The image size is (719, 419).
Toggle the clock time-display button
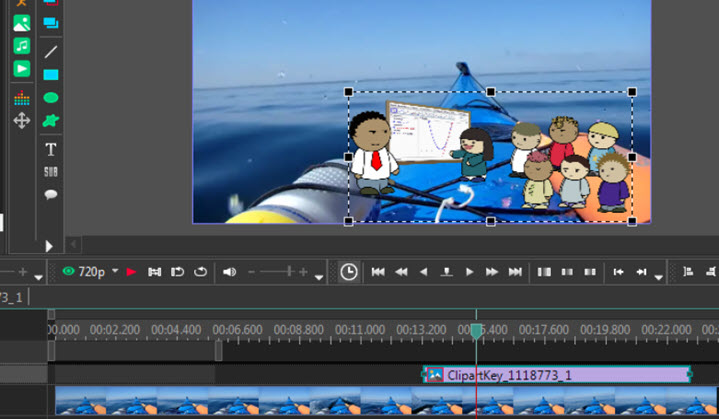[x=348, y=272]
